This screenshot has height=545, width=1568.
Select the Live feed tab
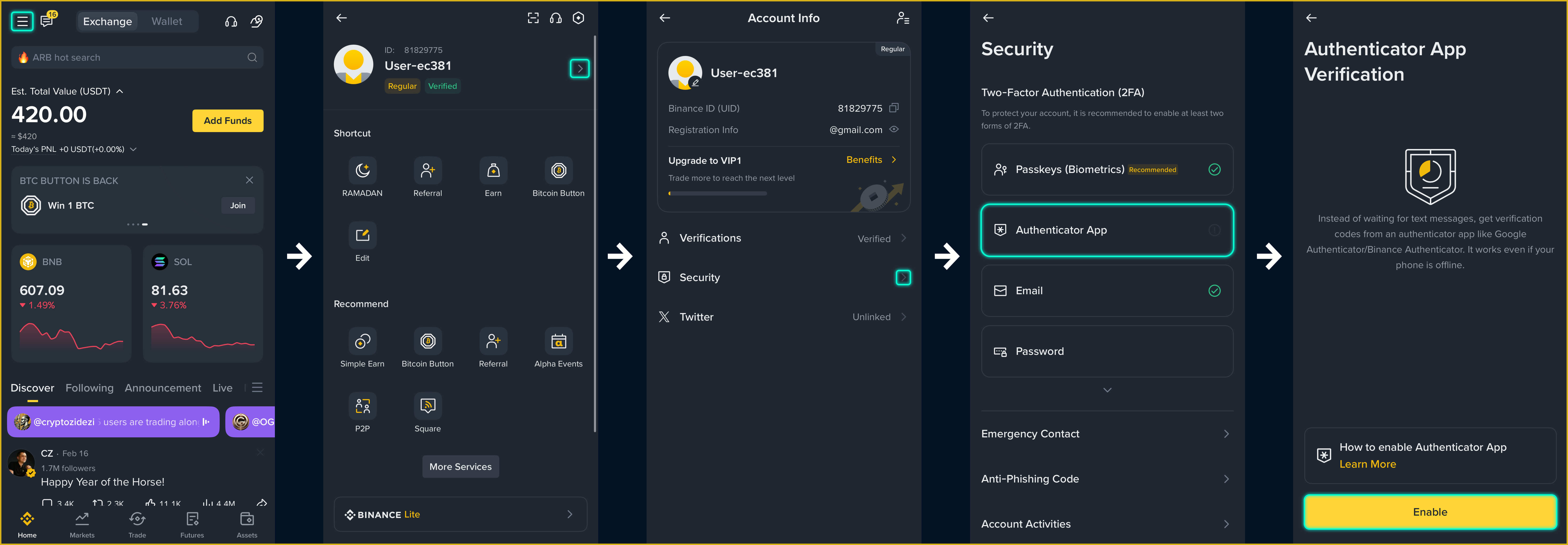(x=223, y=388)
